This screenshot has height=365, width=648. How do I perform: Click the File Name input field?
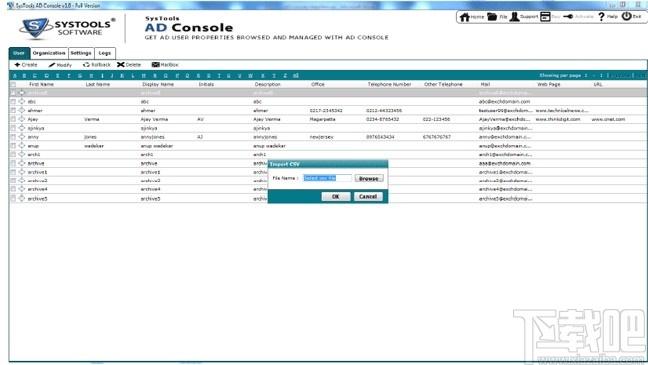tap(327, 178)
